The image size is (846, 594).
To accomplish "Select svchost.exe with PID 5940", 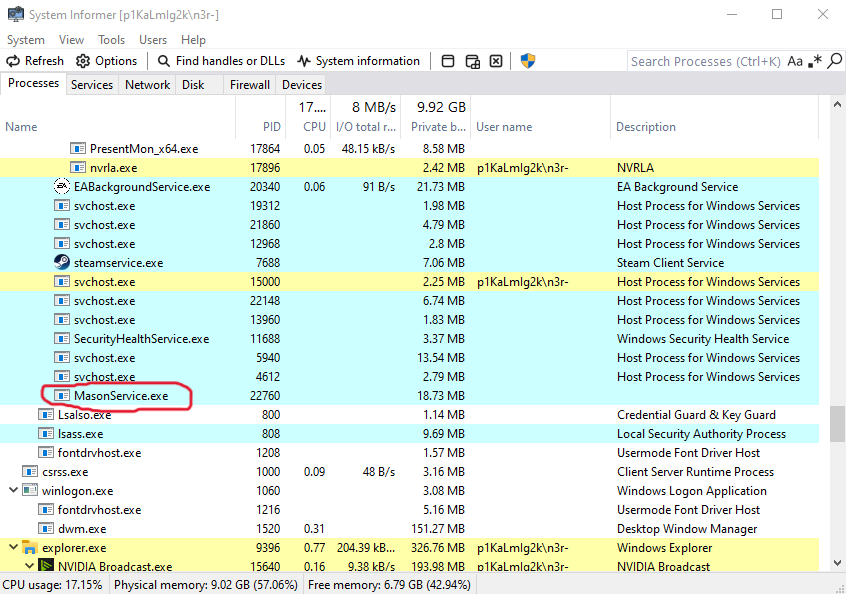I will 410,358.
